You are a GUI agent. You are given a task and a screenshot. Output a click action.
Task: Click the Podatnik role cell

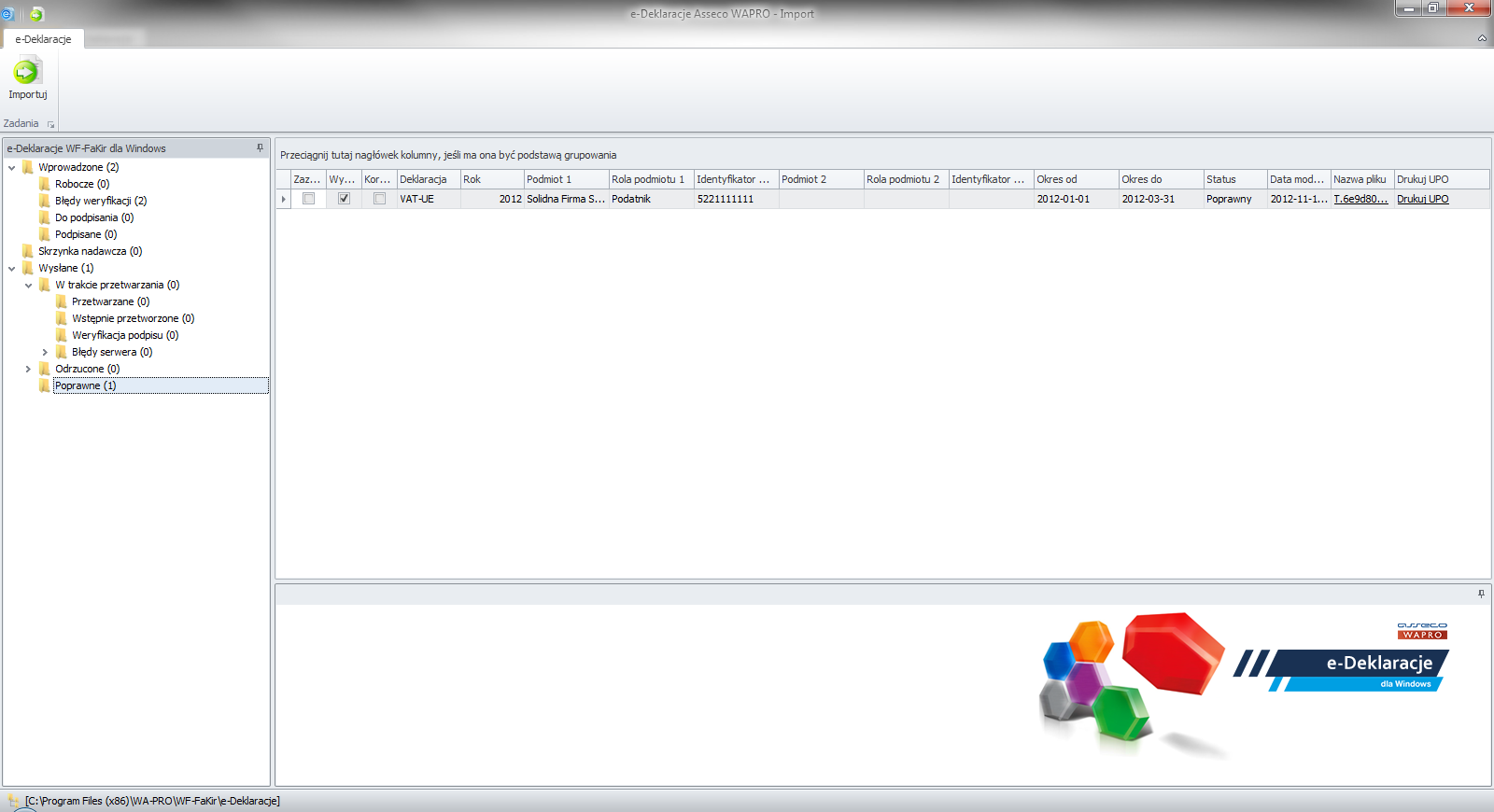[651, 199]
